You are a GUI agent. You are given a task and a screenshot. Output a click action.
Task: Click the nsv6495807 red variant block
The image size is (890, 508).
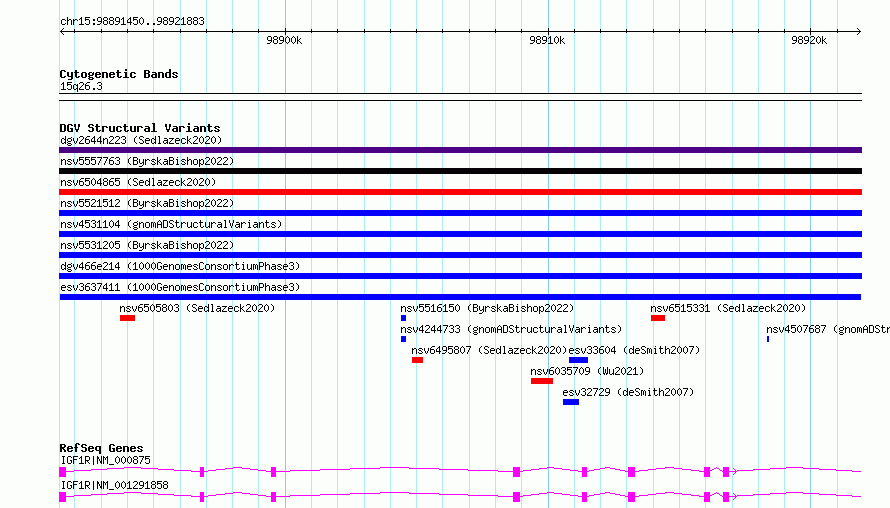pos(417,360)
